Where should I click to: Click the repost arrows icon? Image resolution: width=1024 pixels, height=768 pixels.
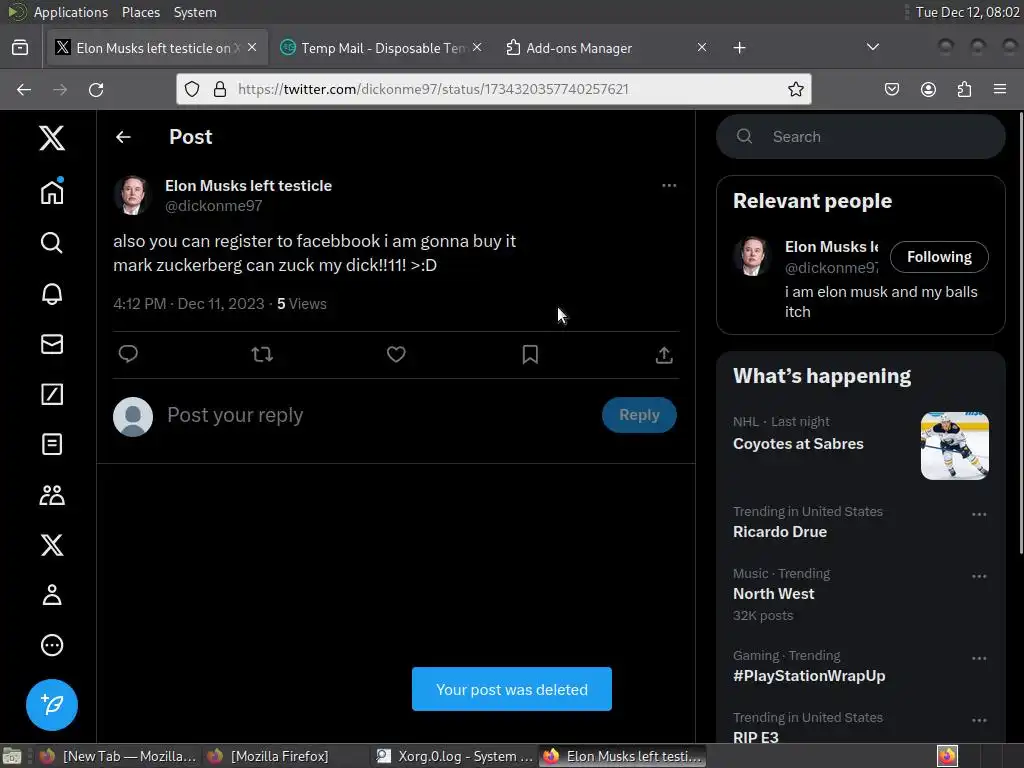pos(262,354)
